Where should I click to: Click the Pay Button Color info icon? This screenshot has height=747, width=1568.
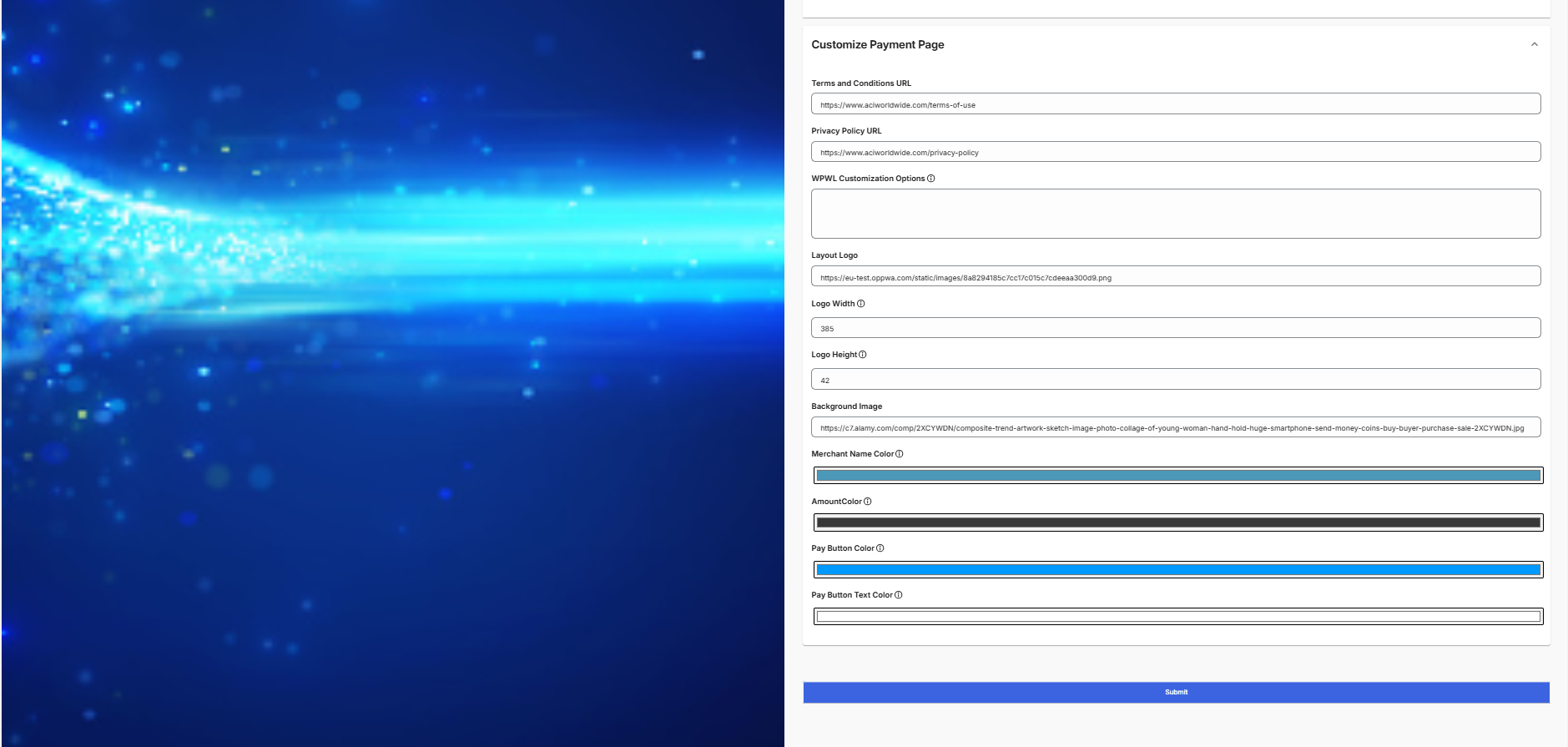click(x=880, y=548)
